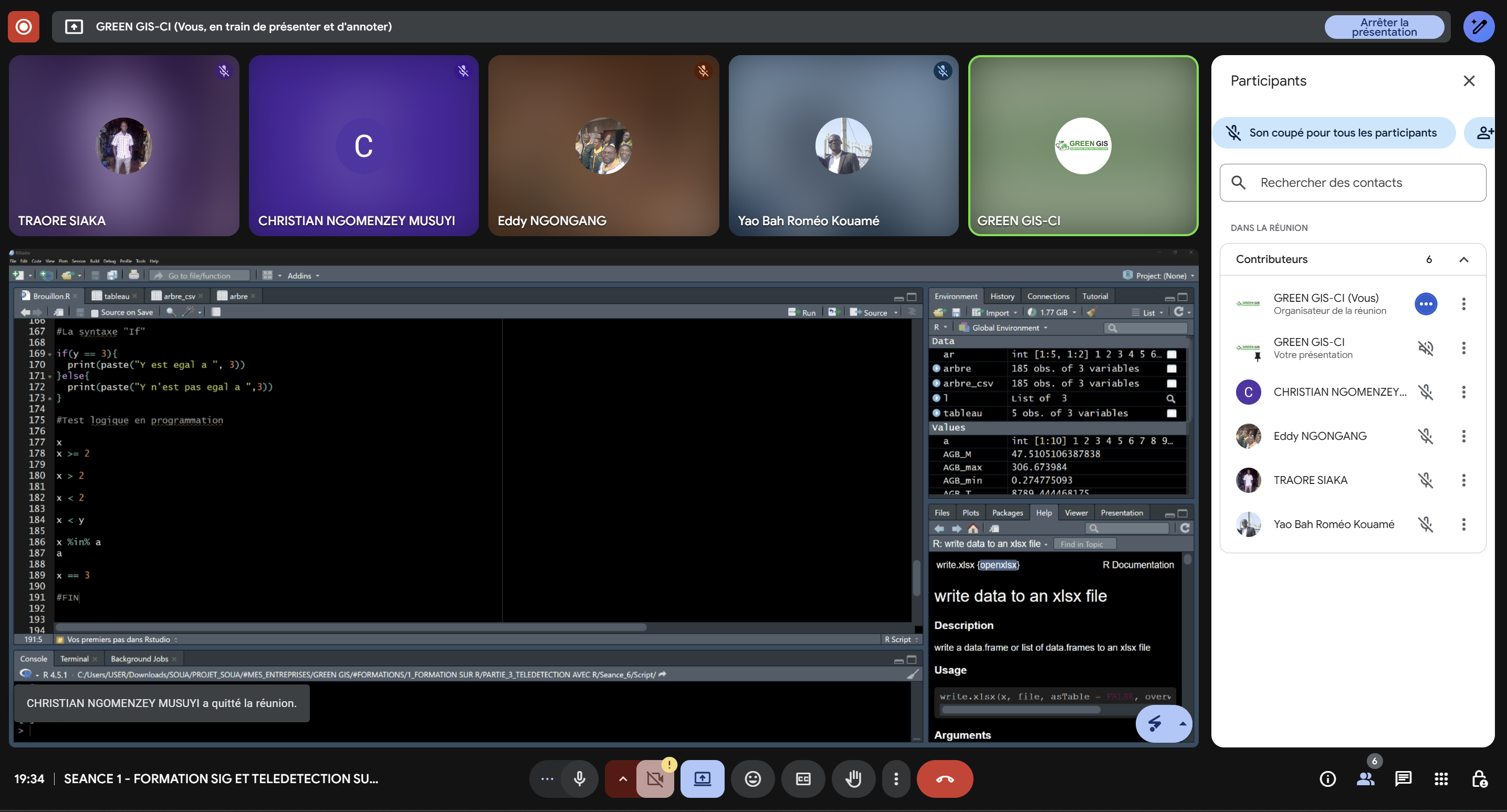Collapse the Contributeurs section
Image resolution: width=1507 pixels, height=812 pixels.
(1463, 260)
